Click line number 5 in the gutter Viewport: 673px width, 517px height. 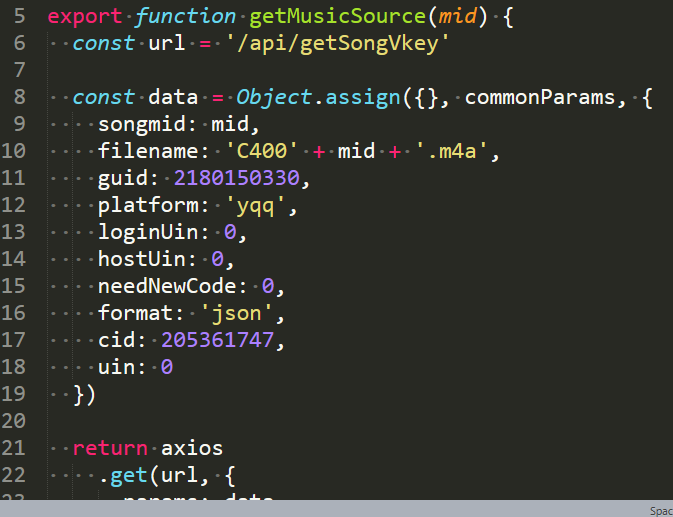pyautogui.click(x=20, y=16)
